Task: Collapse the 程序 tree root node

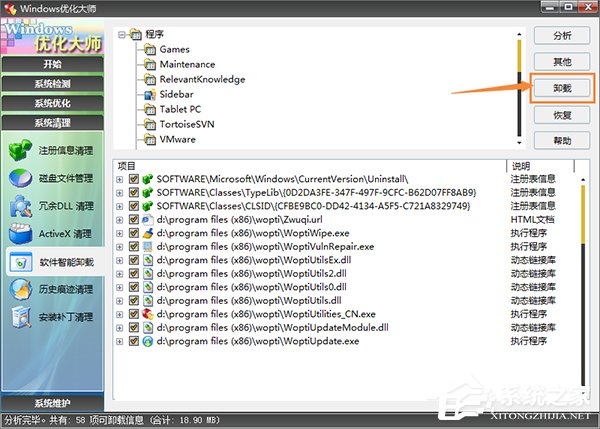Action: coord(122,35)
